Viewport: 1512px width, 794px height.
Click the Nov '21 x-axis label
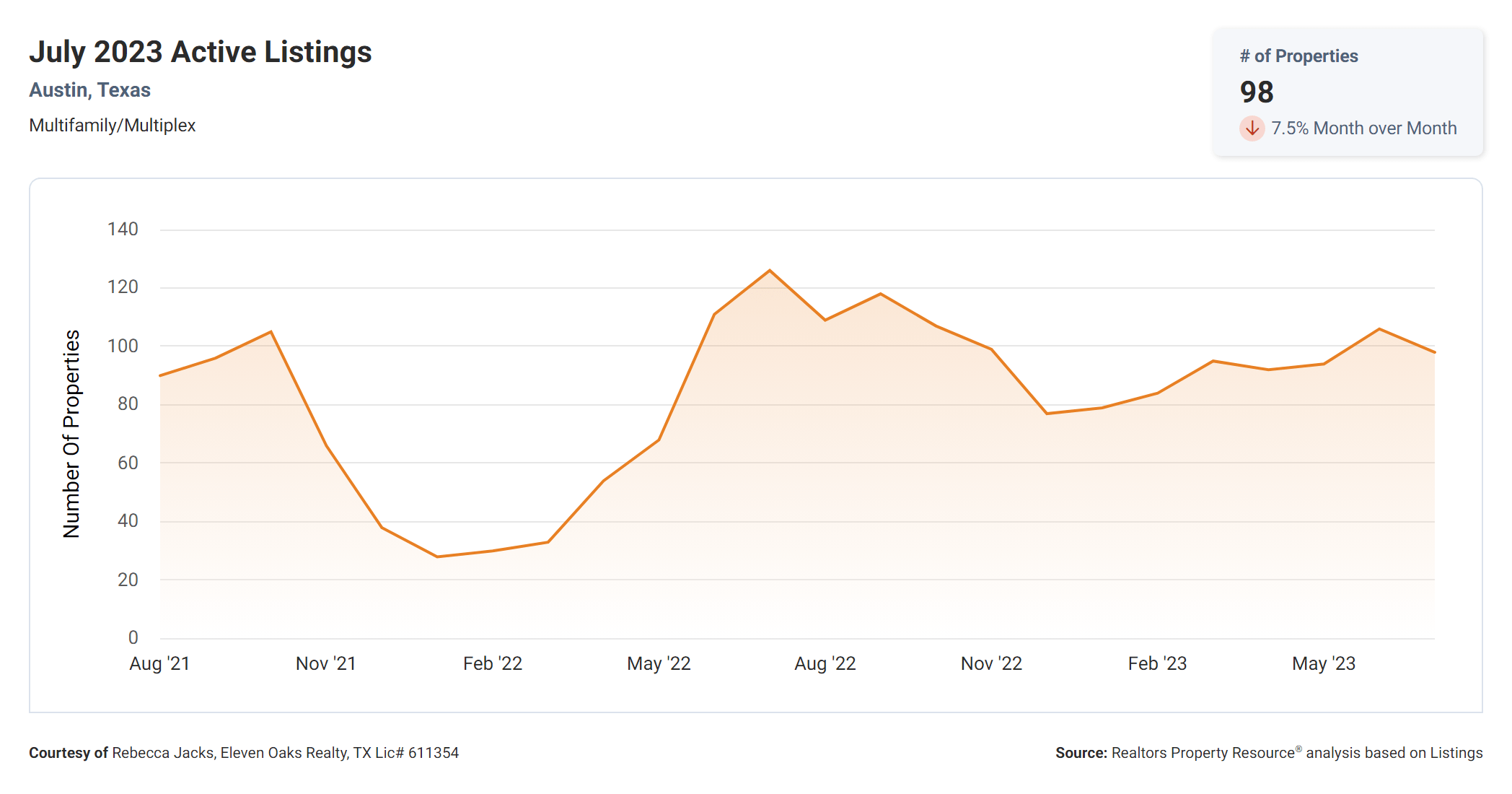326,663
